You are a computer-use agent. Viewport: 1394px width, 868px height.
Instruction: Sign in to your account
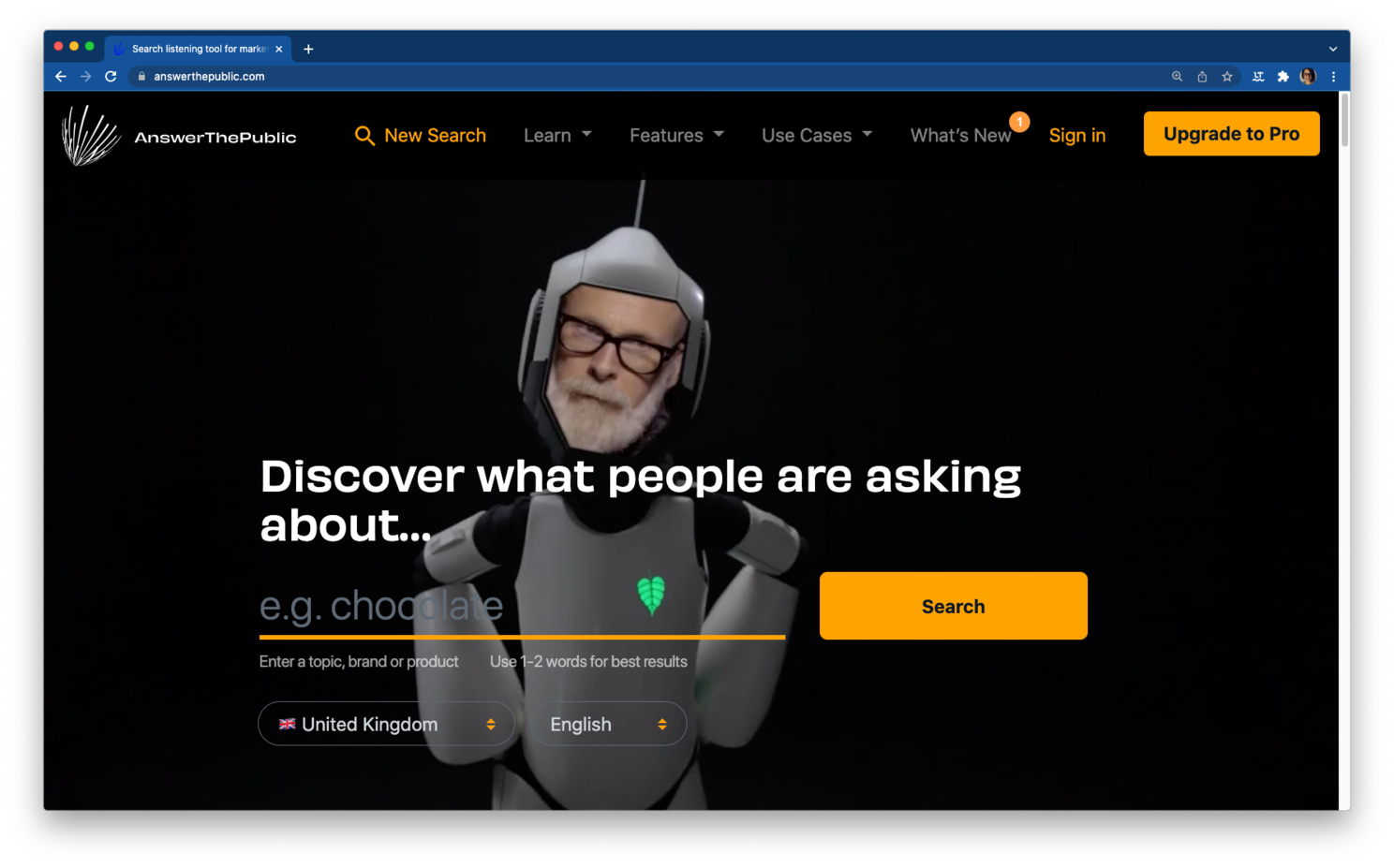click(x=1077, y=136)
